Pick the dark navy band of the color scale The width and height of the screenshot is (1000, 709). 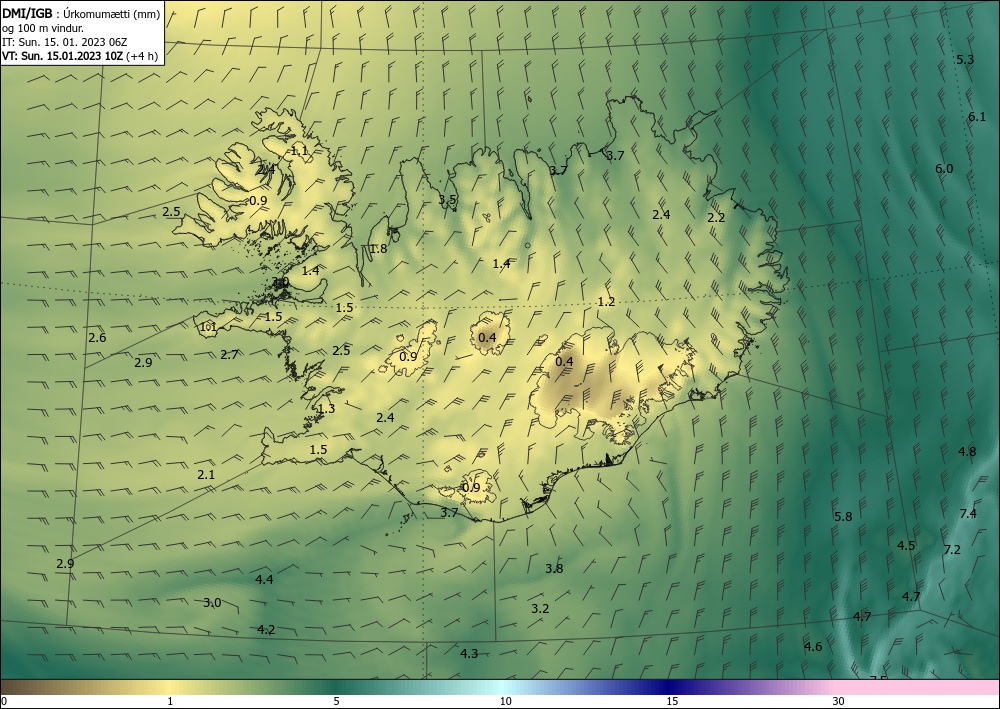[668, 687]
